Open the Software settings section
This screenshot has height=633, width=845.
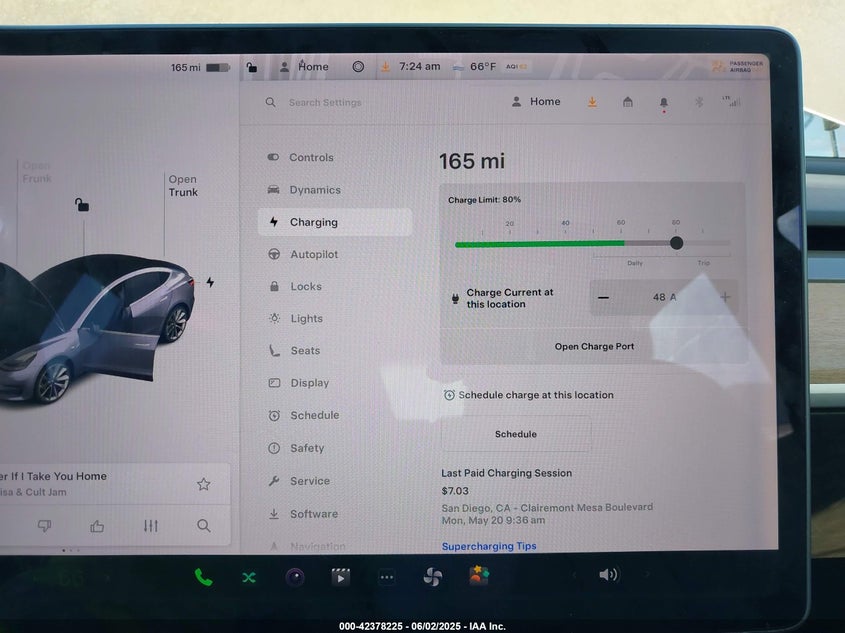(313, 514)
